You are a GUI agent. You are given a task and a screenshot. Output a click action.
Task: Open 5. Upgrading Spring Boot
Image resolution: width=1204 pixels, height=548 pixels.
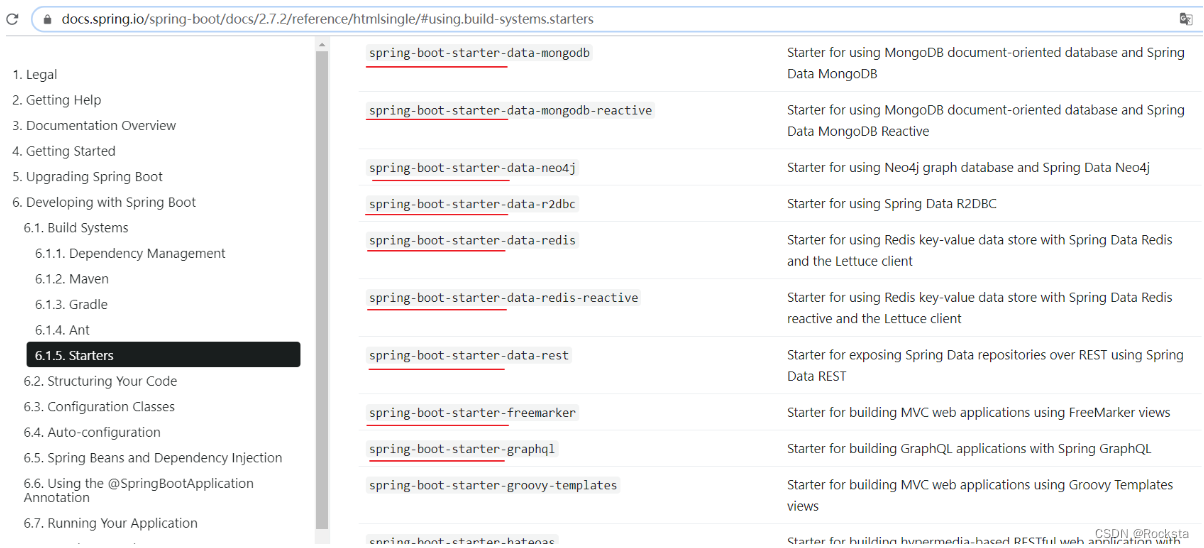click(87, 177)
